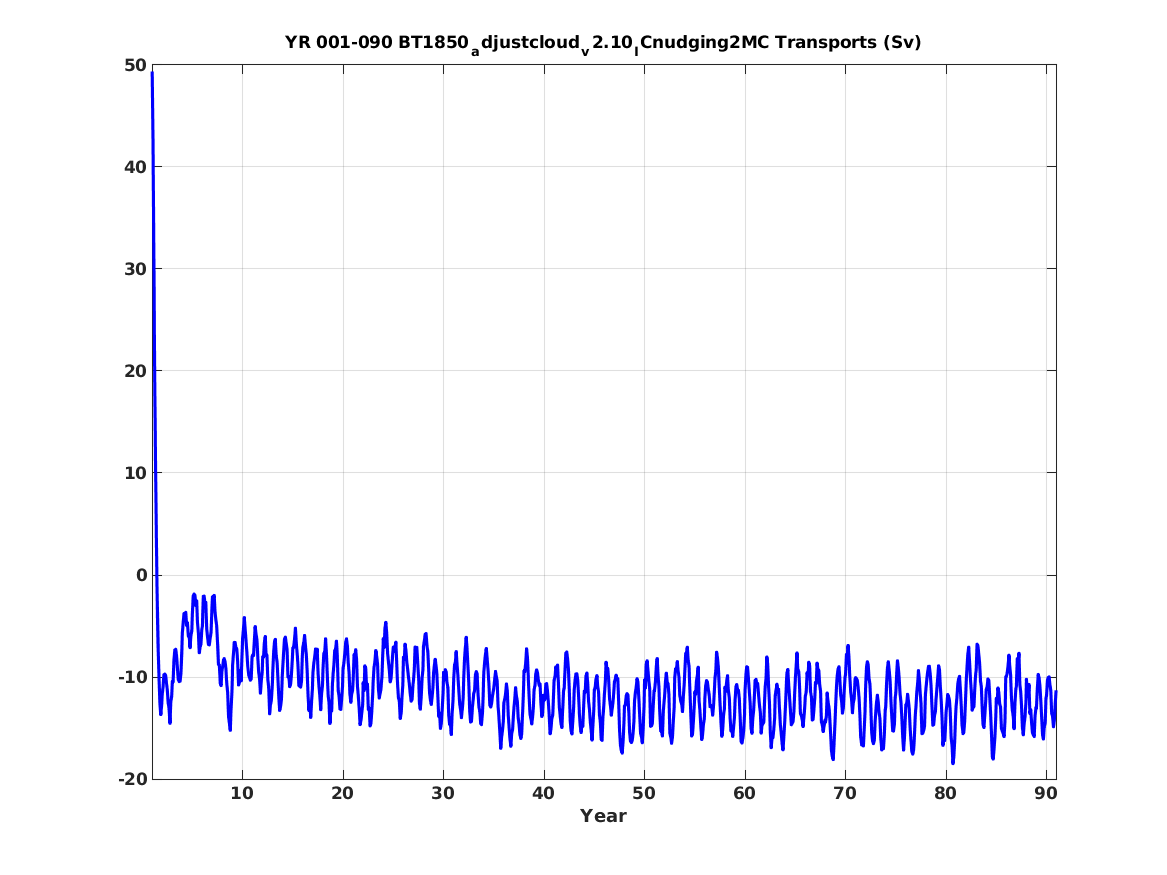Click the 'Year' x-axis label
This screenshot has width=1167, height=875.
coord(603,816)
